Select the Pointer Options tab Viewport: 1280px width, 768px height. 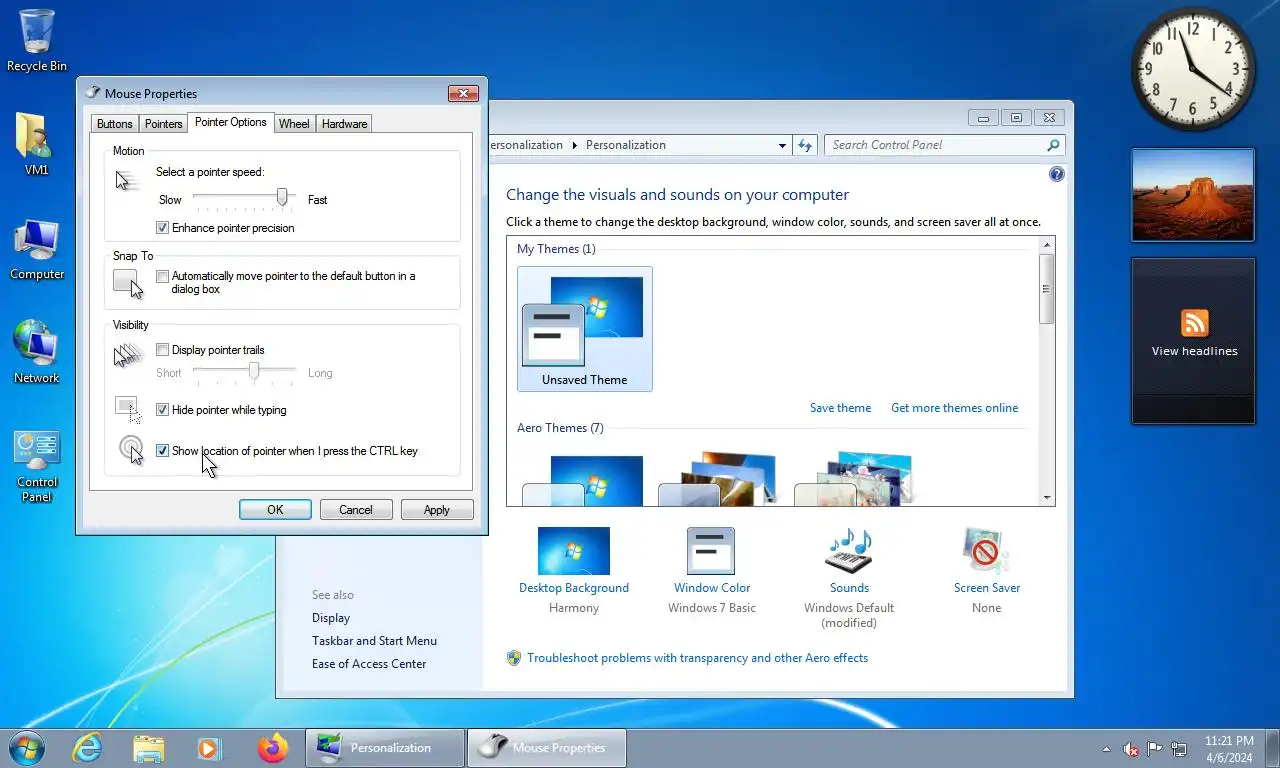pyautogui.click(x=230, y=122)
